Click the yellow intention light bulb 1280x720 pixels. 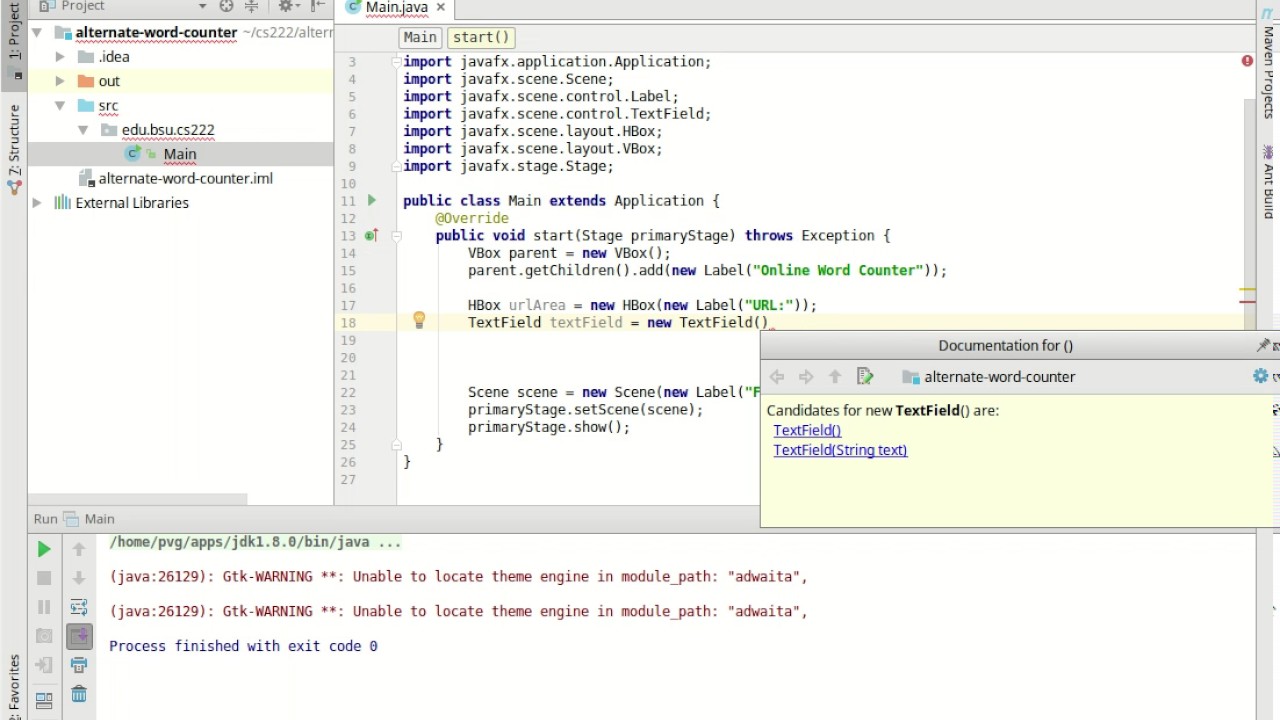click(419, 320)
